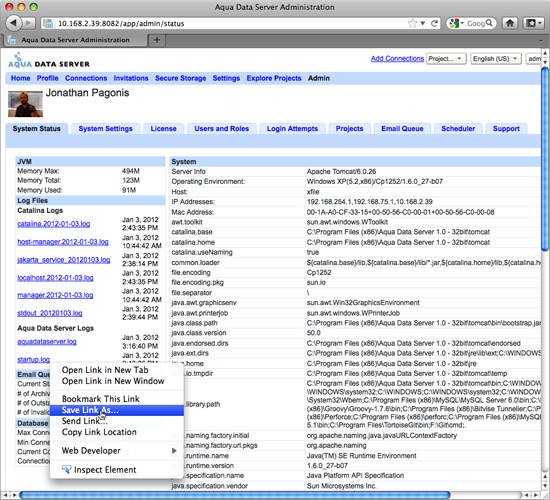The image size is (550, 500).
Task: Click the browser Forward arrow button
Action: (x=29, y=24)
